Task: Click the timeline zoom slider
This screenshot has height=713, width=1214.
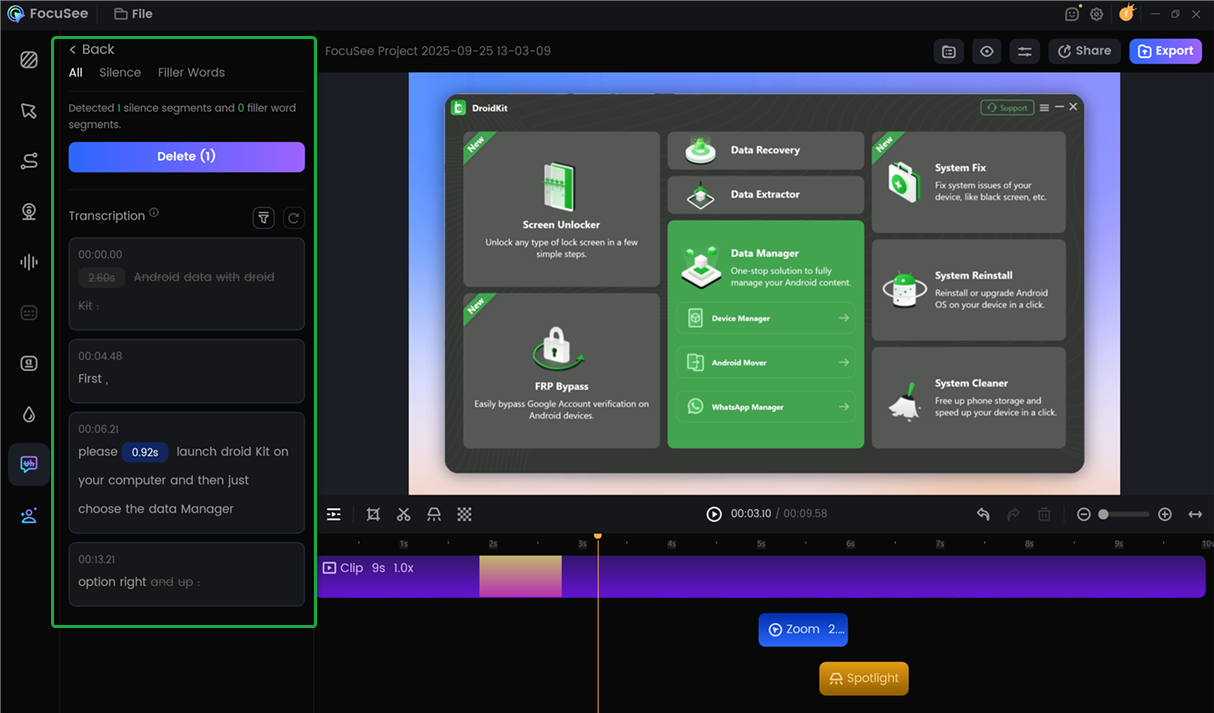Action: click(1123, 514)
